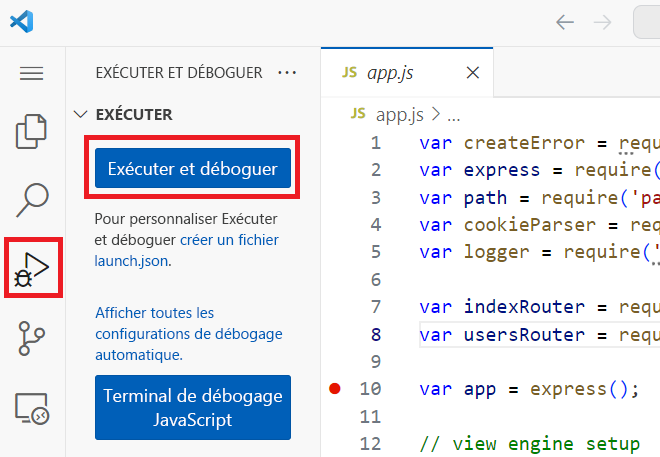Screen dimensions: 660x457
Task: Click line number 12 in gutter
Action: pyautogui.click(x=370, y=444)
